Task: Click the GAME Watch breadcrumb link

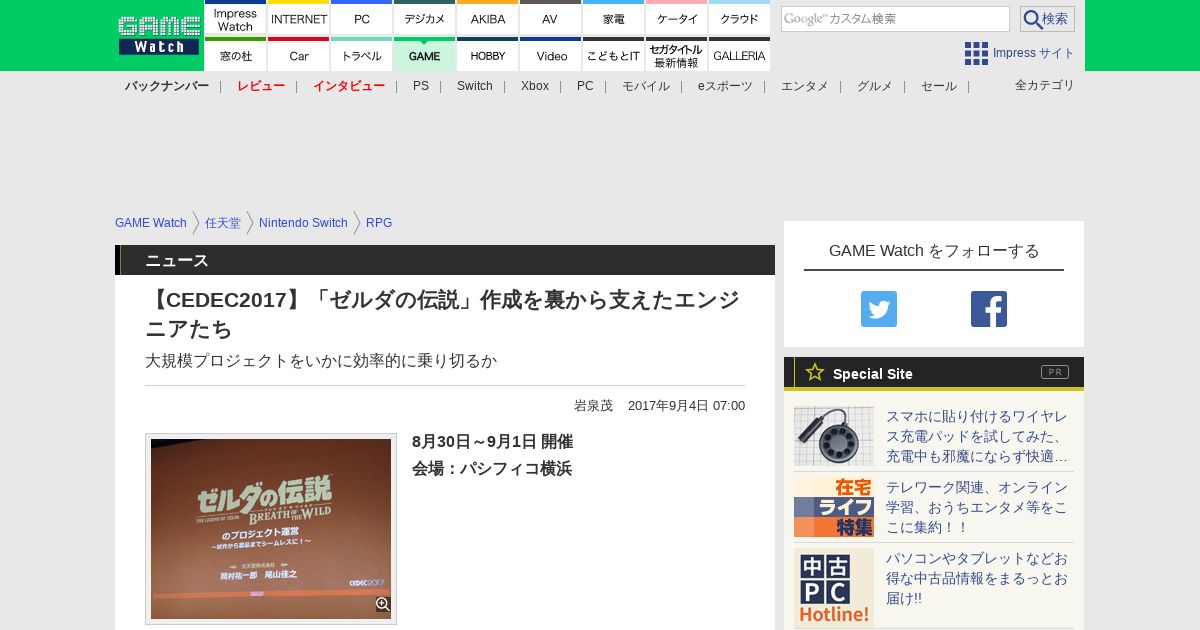Action: tap(151, 223)
